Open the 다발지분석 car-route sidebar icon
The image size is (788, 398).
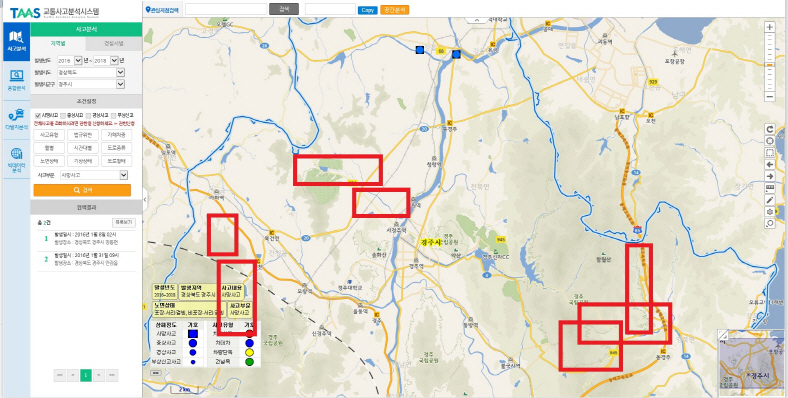(x=16, y=119)
